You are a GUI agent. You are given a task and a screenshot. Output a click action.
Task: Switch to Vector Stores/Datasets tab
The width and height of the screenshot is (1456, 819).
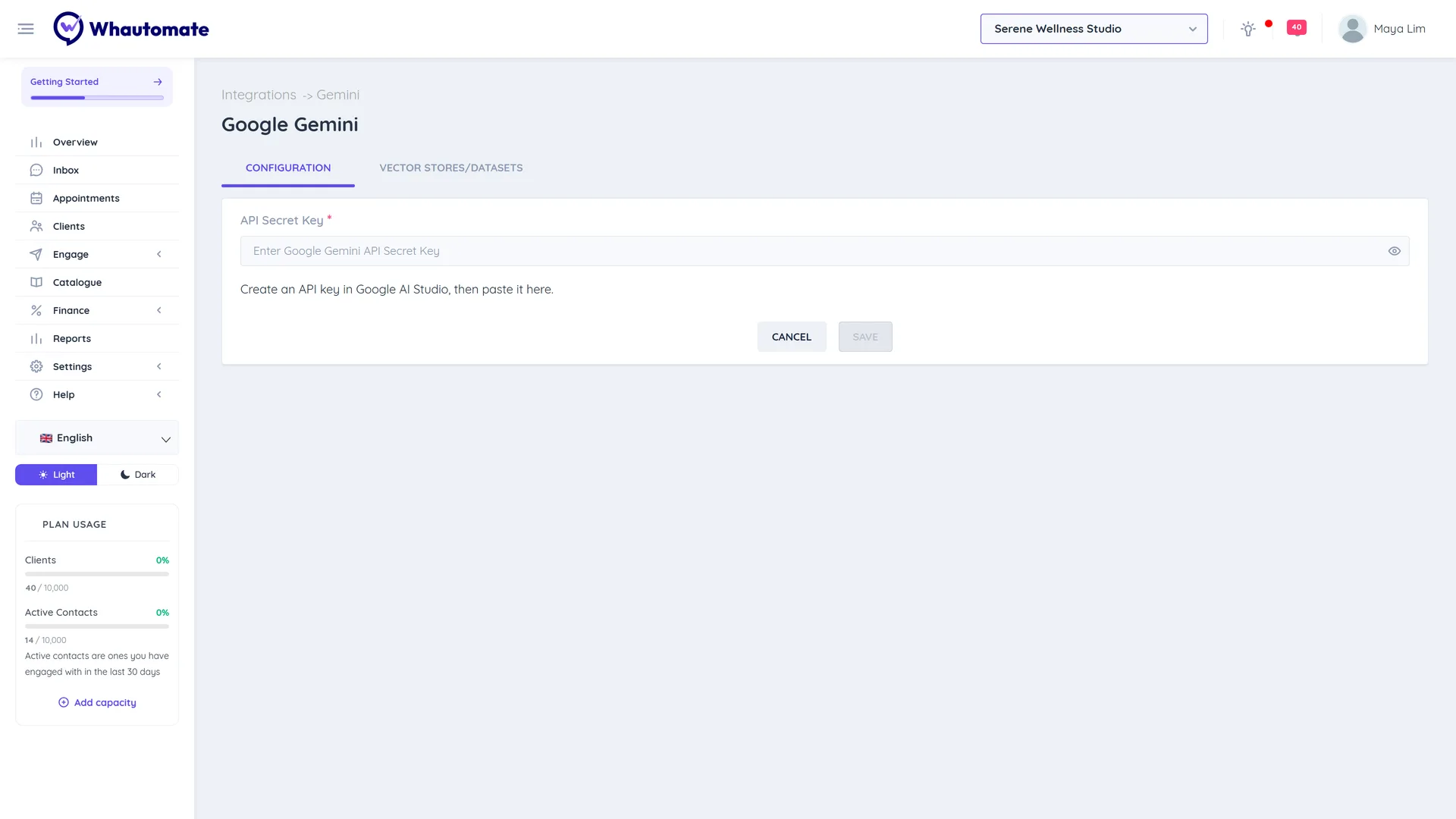[x=451, y=168]
